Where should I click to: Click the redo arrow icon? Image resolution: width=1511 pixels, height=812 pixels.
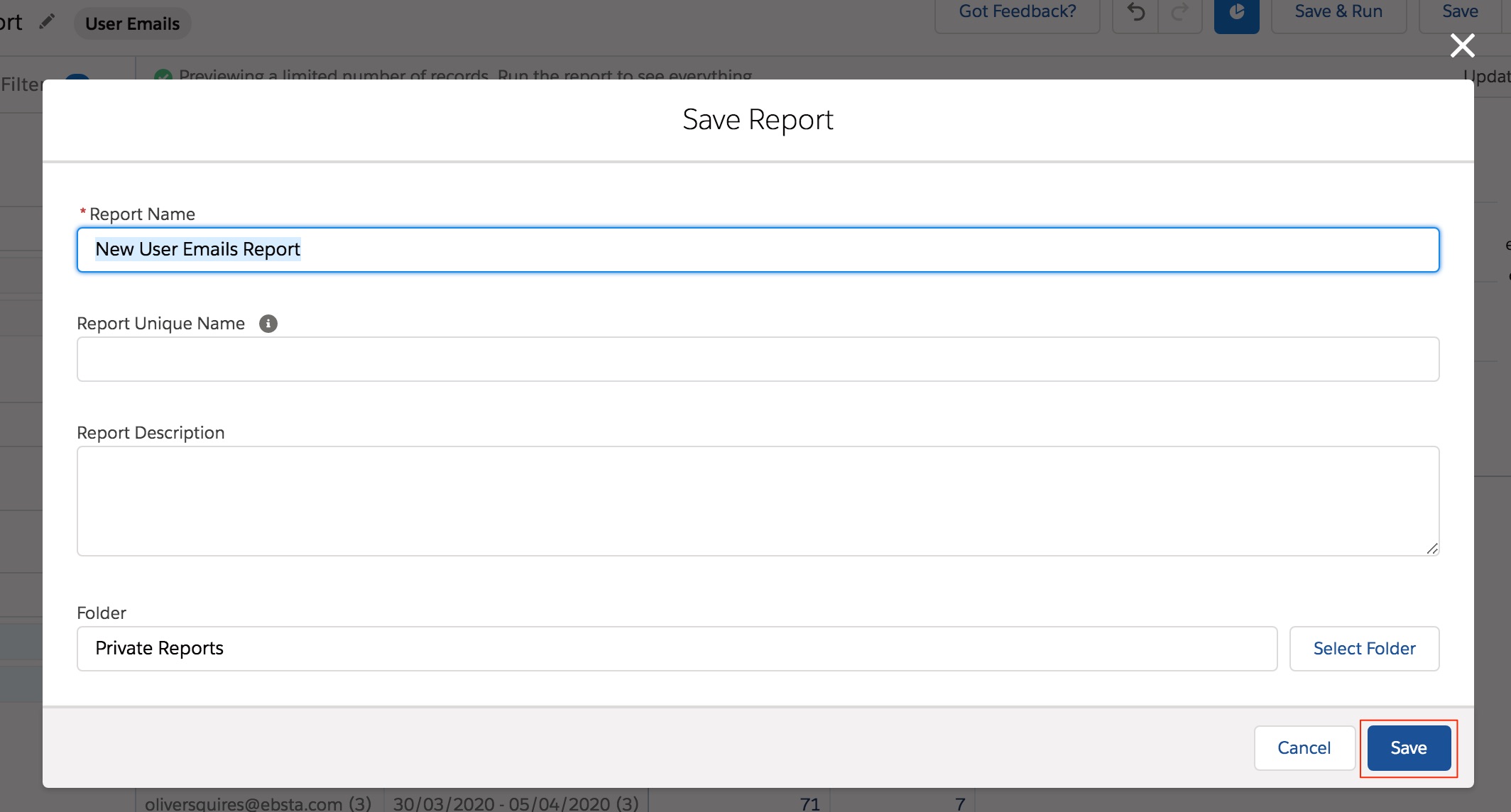pos(1179,13)
